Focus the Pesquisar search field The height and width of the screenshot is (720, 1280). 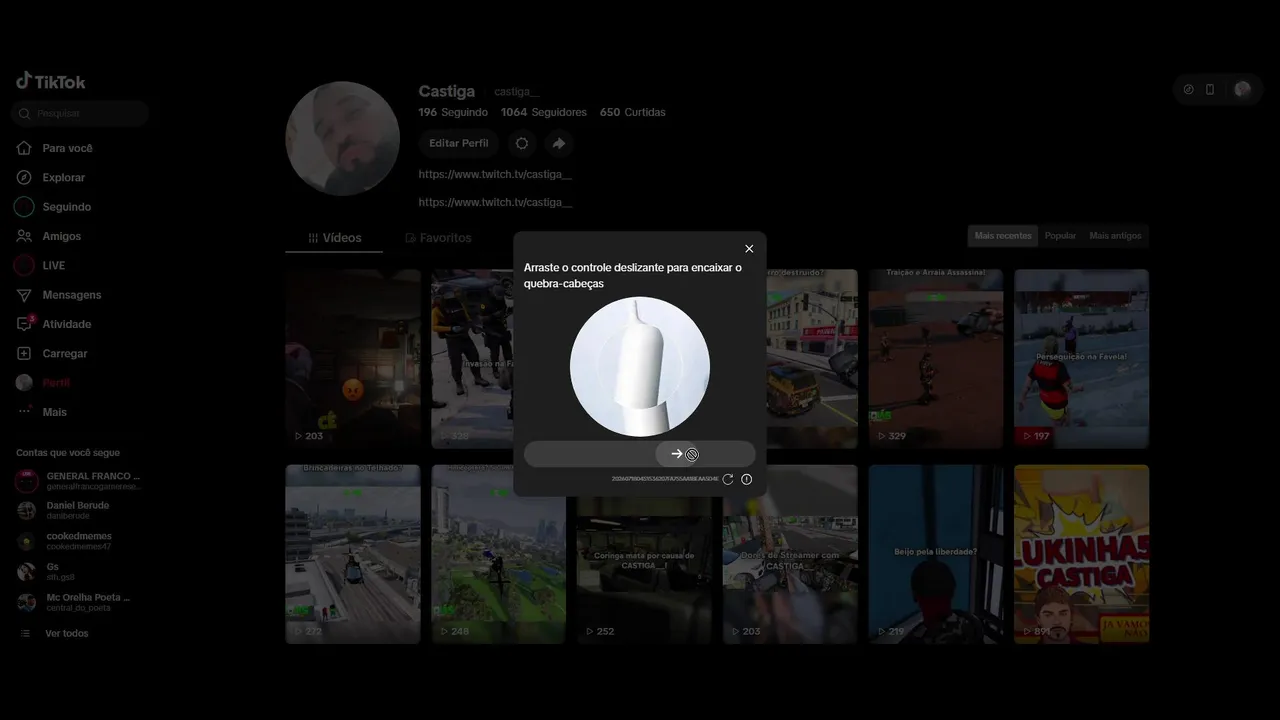80,114
